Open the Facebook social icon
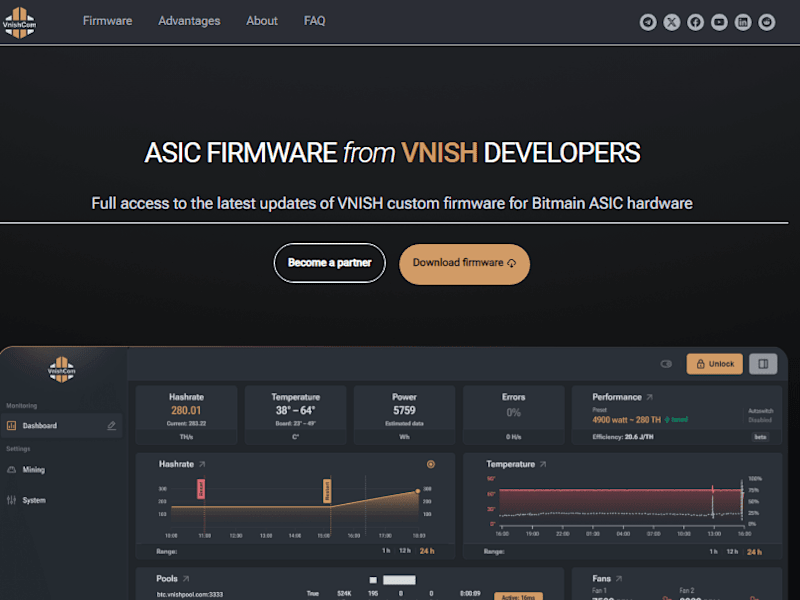Image resolution: width=800 pixels, height=600 pixels. coord(695,22)
